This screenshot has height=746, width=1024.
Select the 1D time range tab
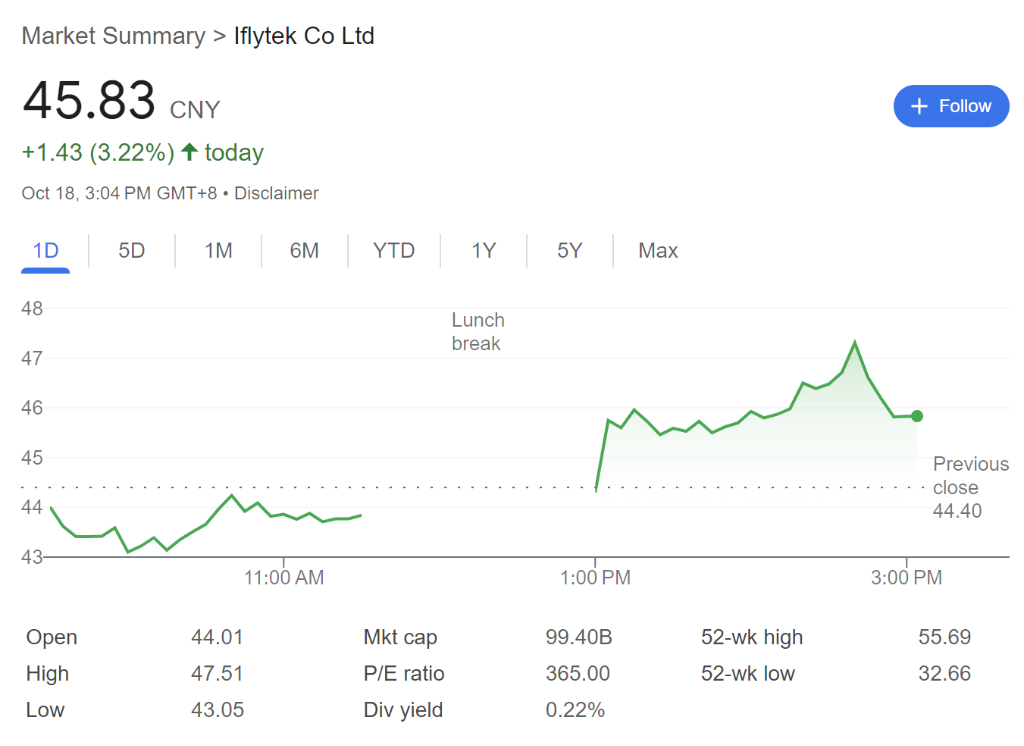pyautogui.click(x=46, y=251)
